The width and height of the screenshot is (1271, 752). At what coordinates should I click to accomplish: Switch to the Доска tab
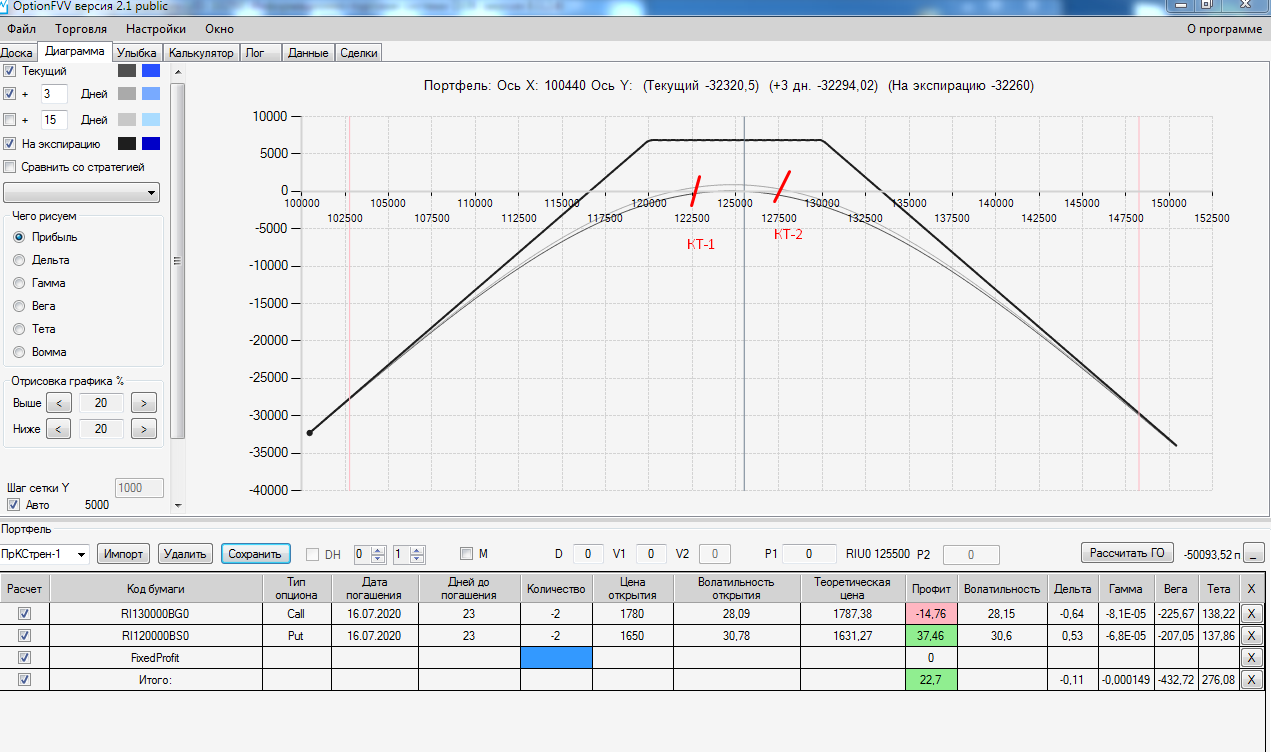pyautogui.click(x=17, y=53)
